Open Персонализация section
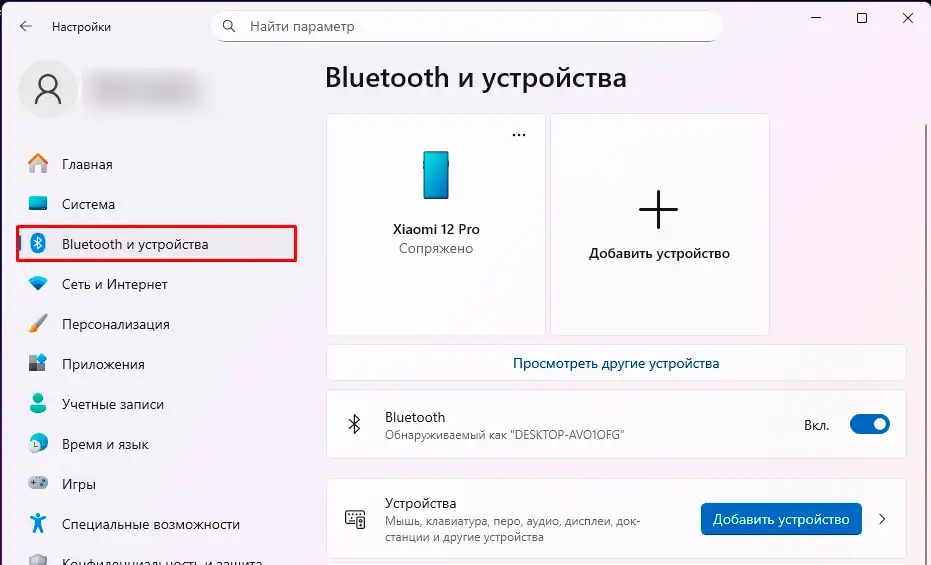This screenshot has height=565, width=931. (x=157, y=323)
